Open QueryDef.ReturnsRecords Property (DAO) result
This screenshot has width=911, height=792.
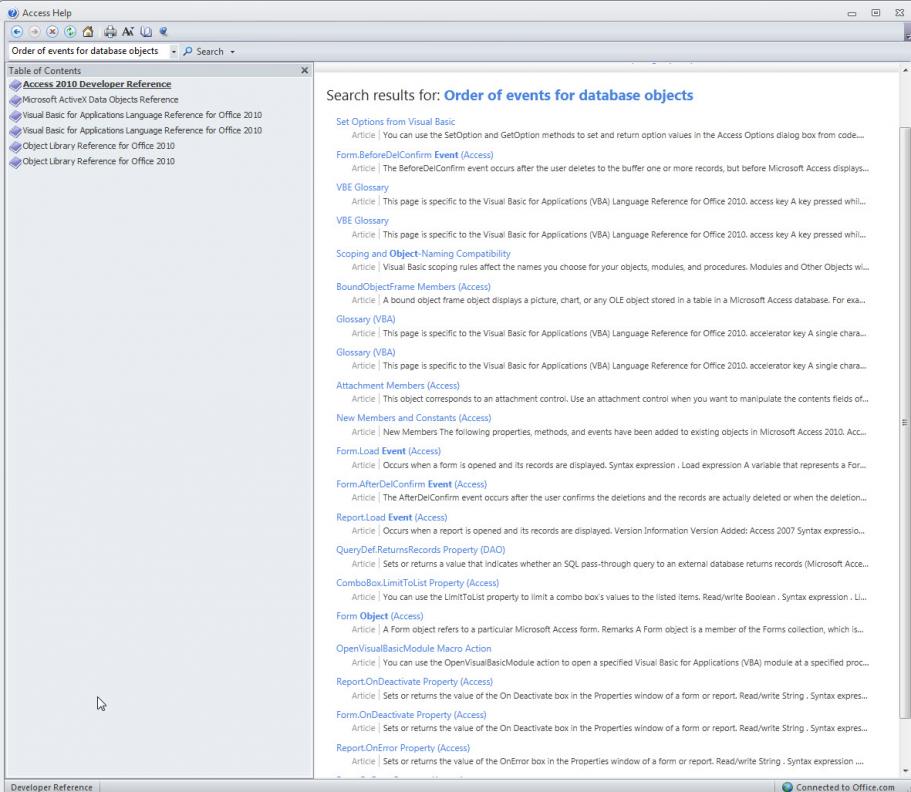coord(421,550)
